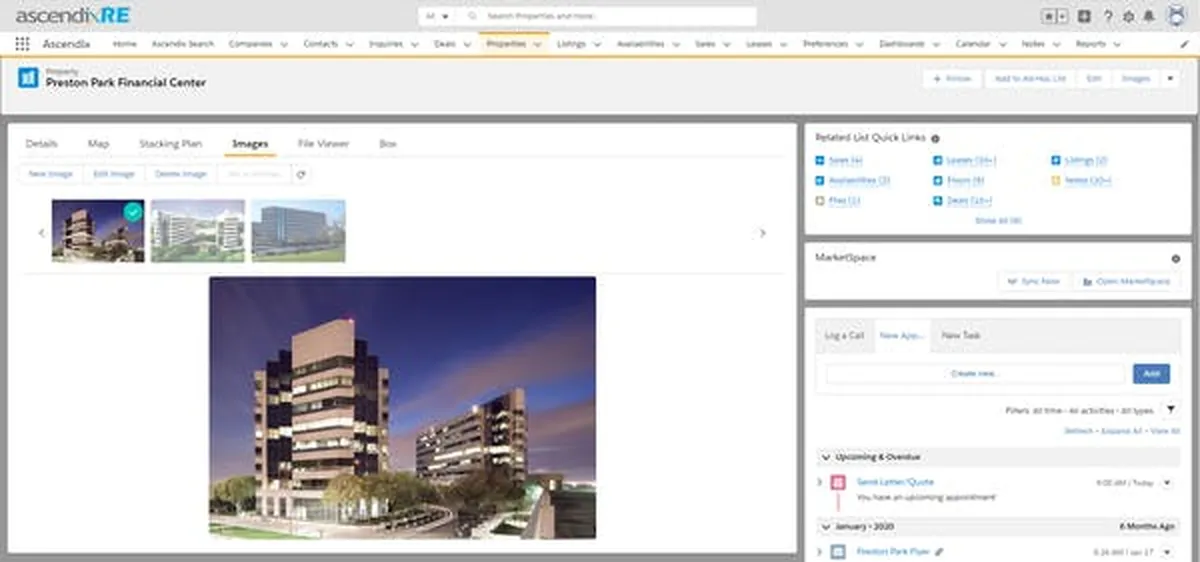Click the Add to Ad-Hoc List button
Screen dimensions: 1200x562
pos(1029,78)
